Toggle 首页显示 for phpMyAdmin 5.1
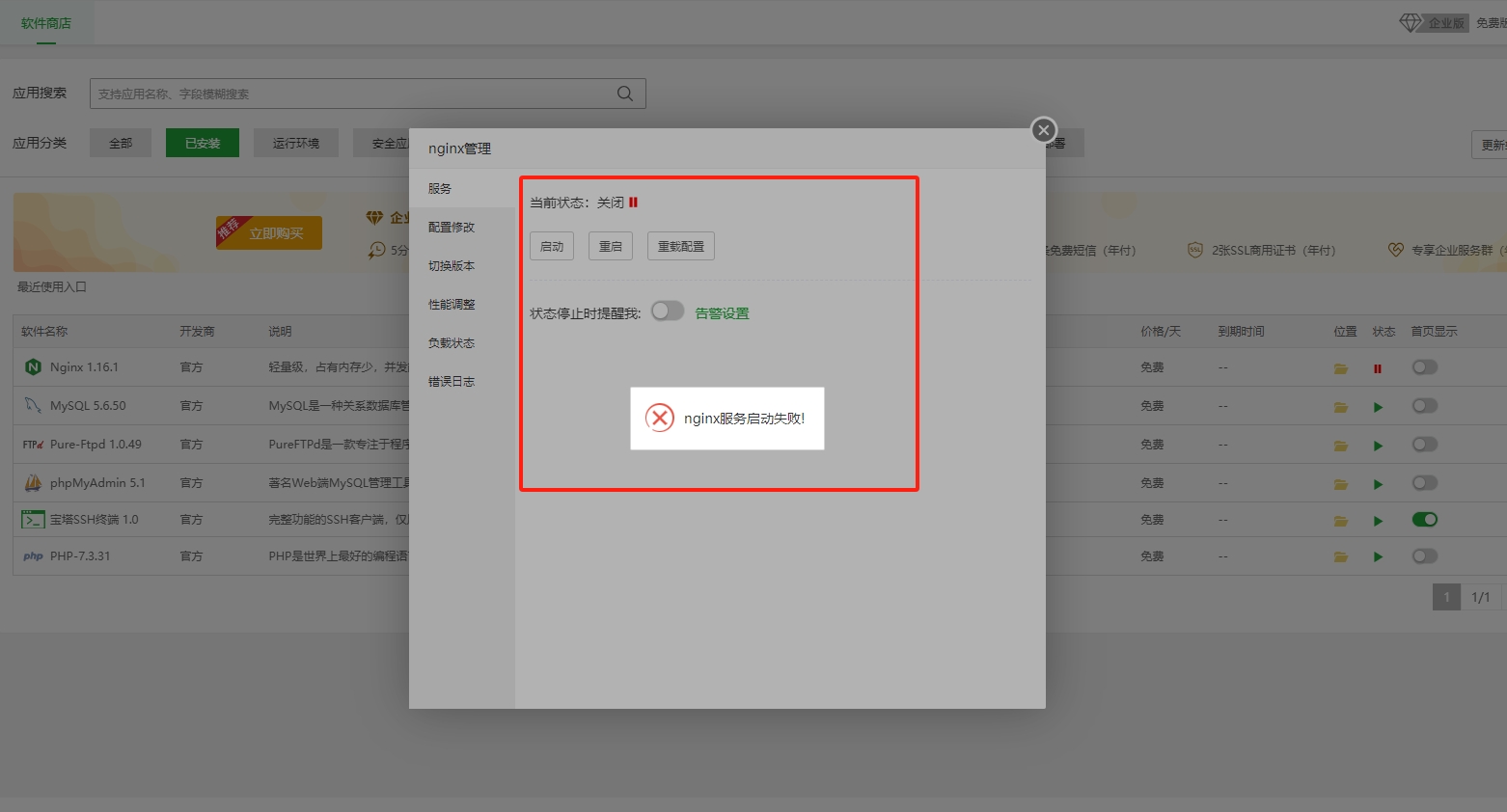The height and width of the screenshot is (812, 1507). [1425, 483]
